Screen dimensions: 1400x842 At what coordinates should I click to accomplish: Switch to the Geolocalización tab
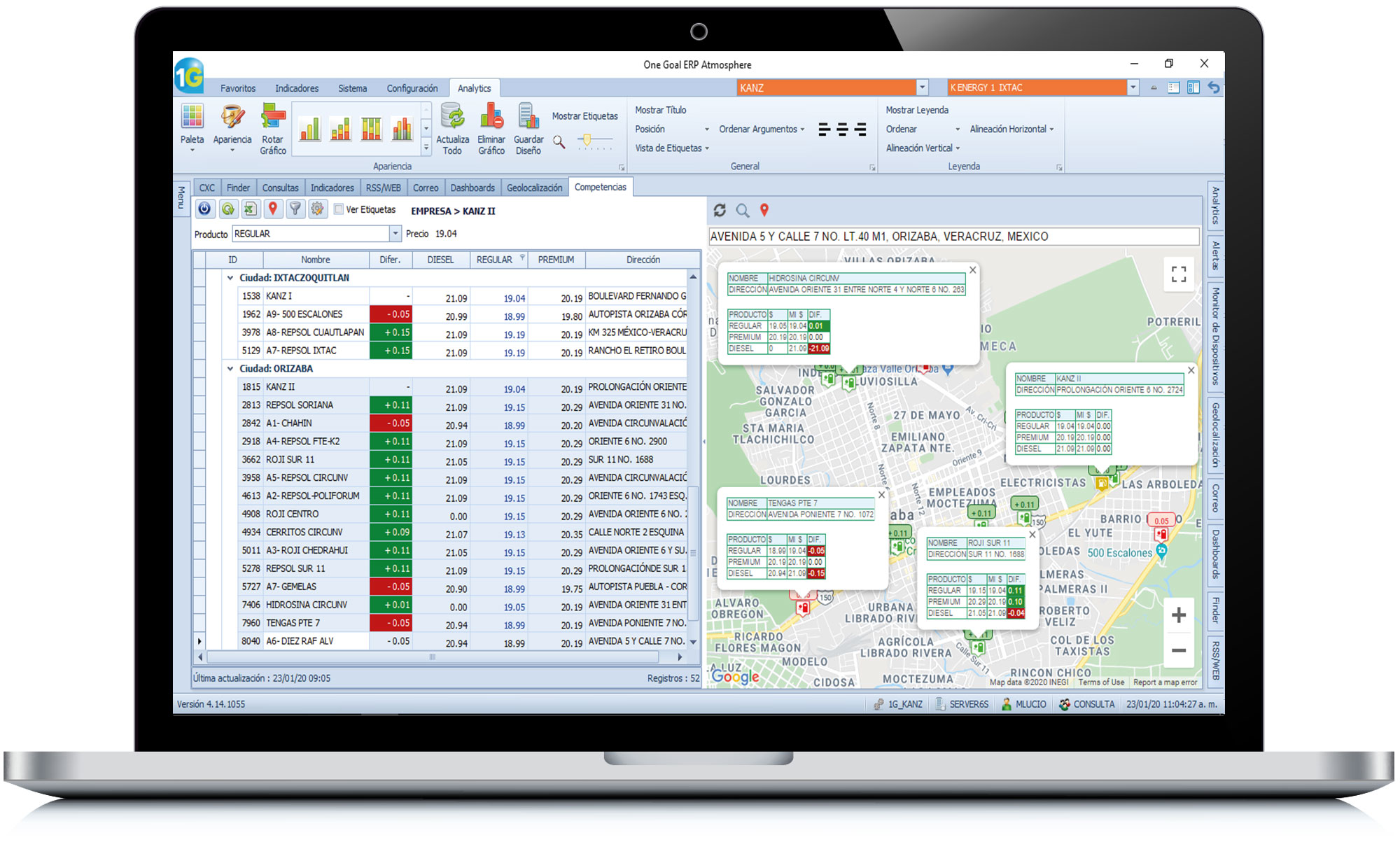click(x=535, y=188)
